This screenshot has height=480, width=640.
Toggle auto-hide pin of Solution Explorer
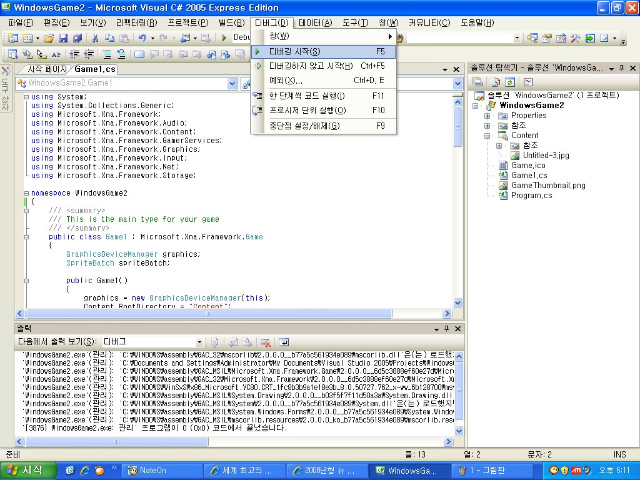tap(622, 68)
